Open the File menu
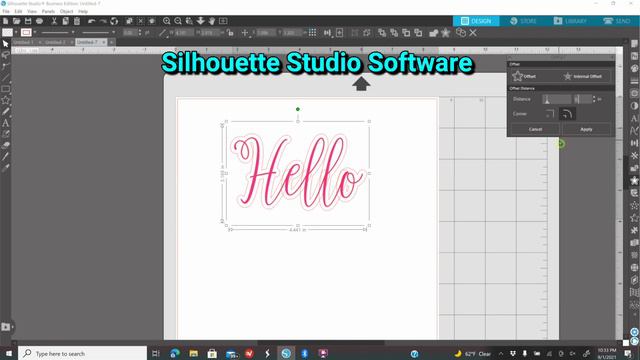This screenshot has width=640, height=360. click(6, 11)
